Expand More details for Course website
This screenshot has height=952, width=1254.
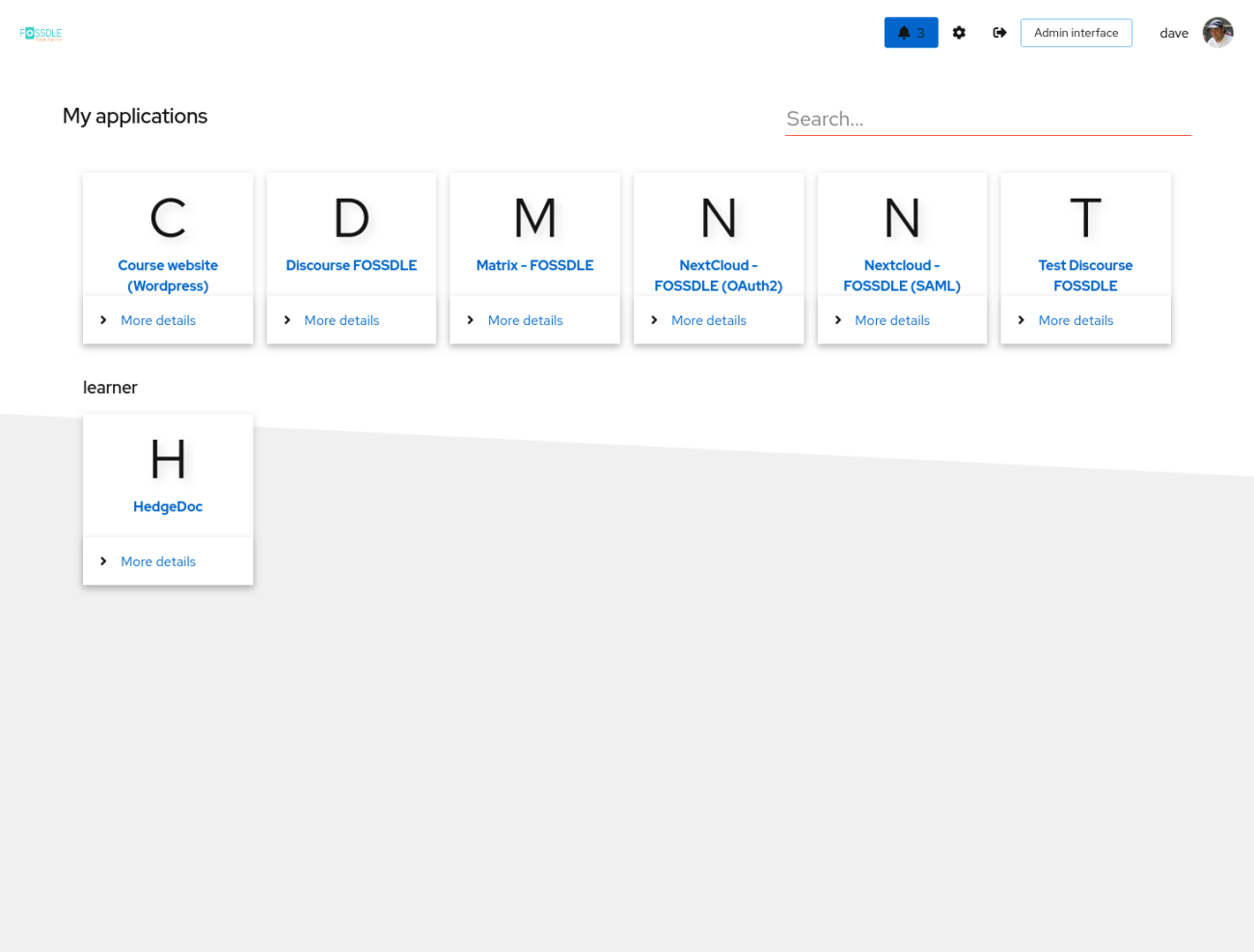click(x=157, y=320)
